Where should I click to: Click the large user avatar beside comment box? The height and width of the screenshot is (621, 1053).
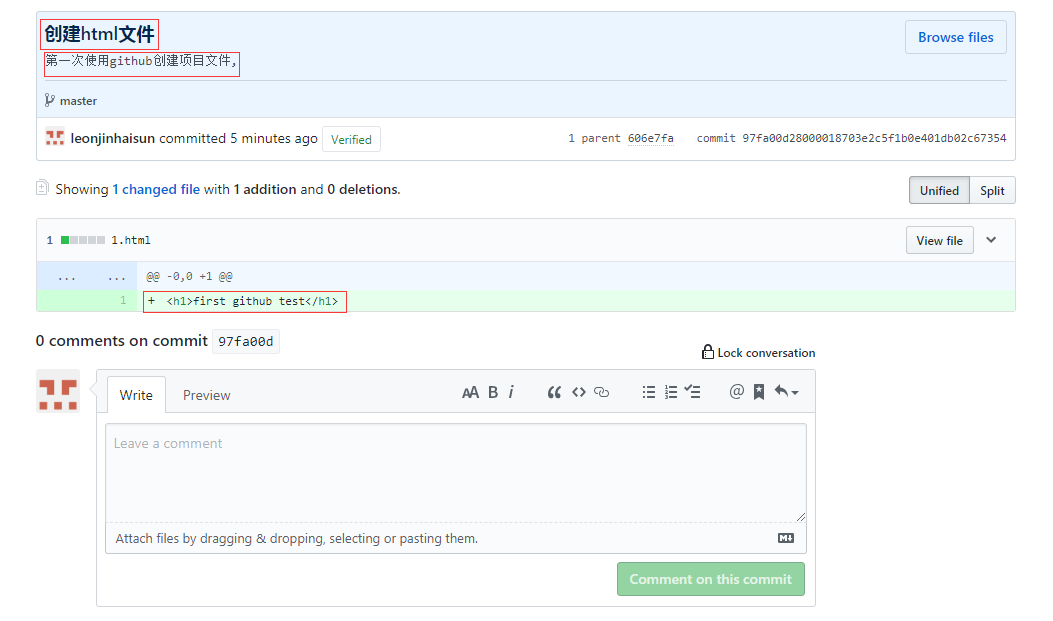tap(58, 391)
